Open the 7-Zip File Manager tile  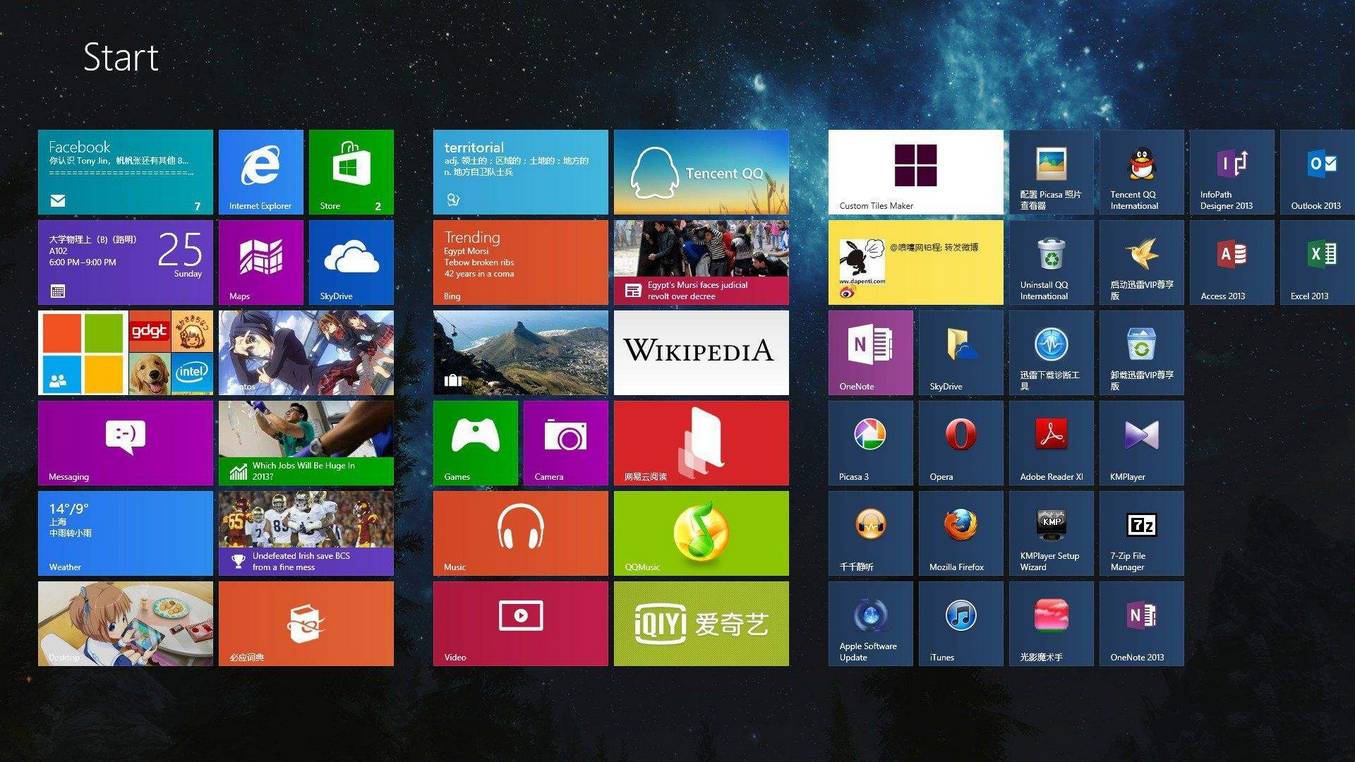click(x=1141, y=533)
